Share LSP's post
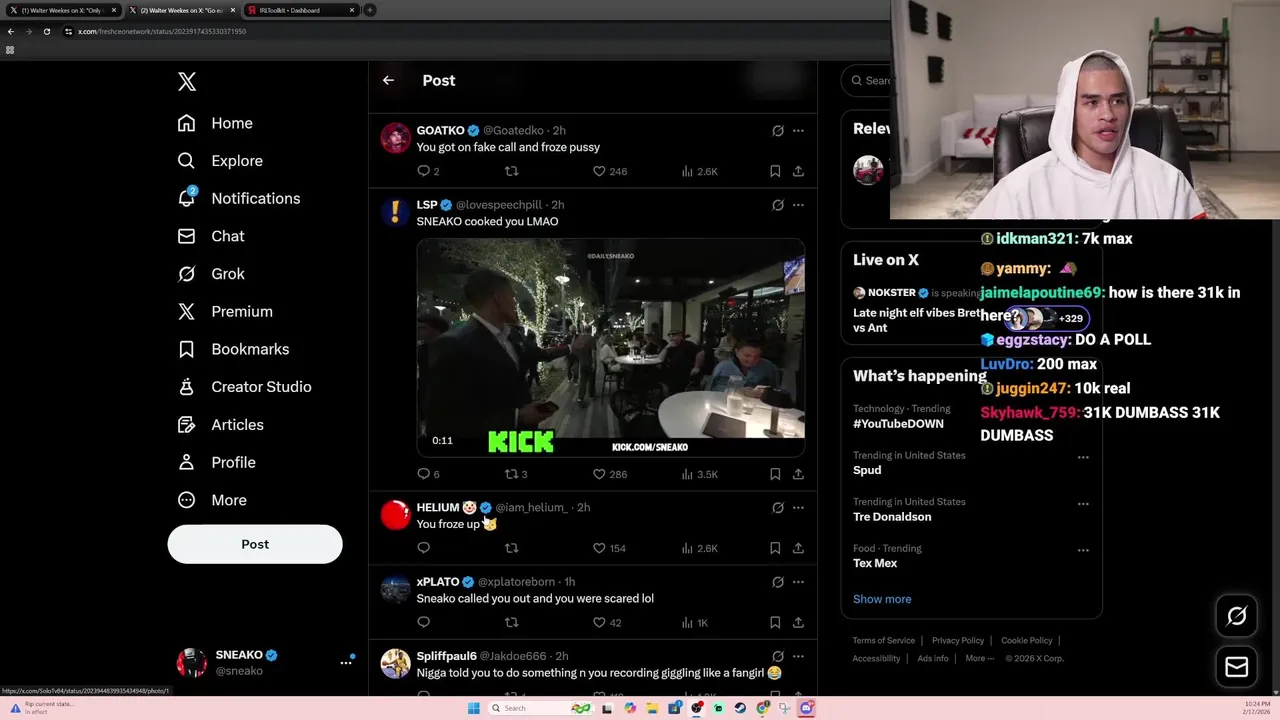 pyautogui.click(x=798, y=474)
